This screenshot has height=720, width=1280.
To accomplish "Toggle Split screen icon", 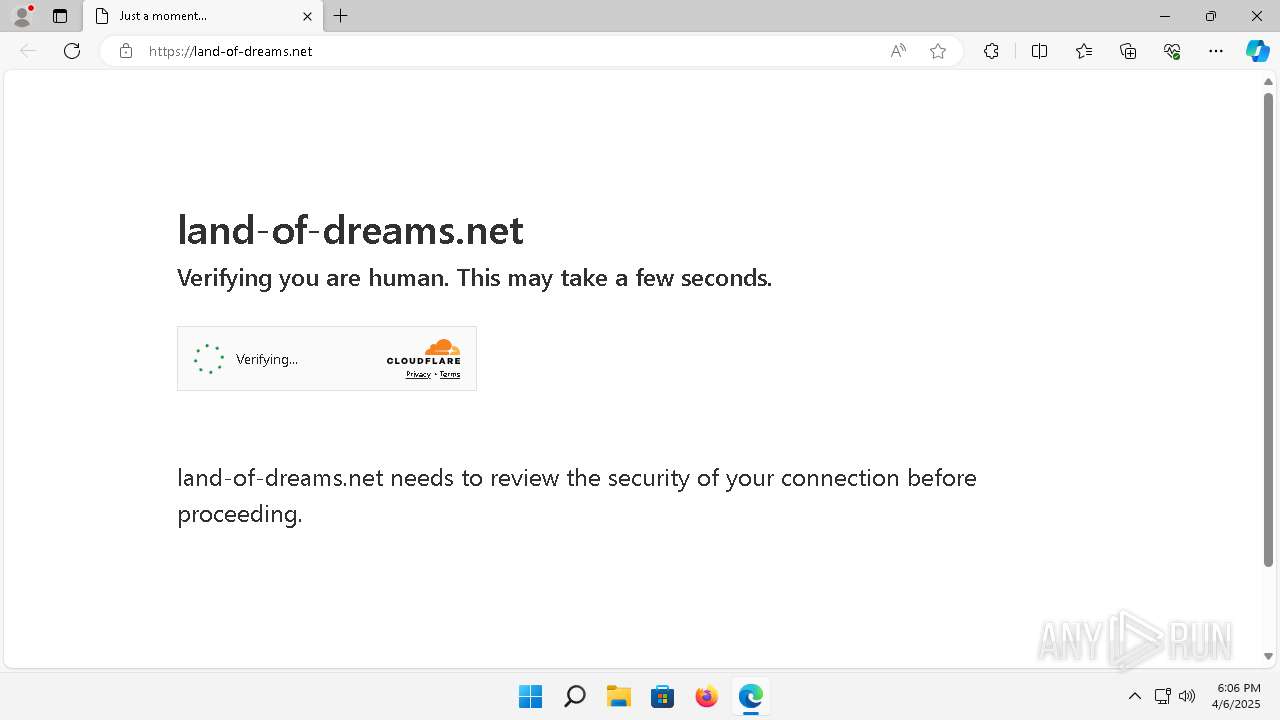I will click(x=1039, y=51).
